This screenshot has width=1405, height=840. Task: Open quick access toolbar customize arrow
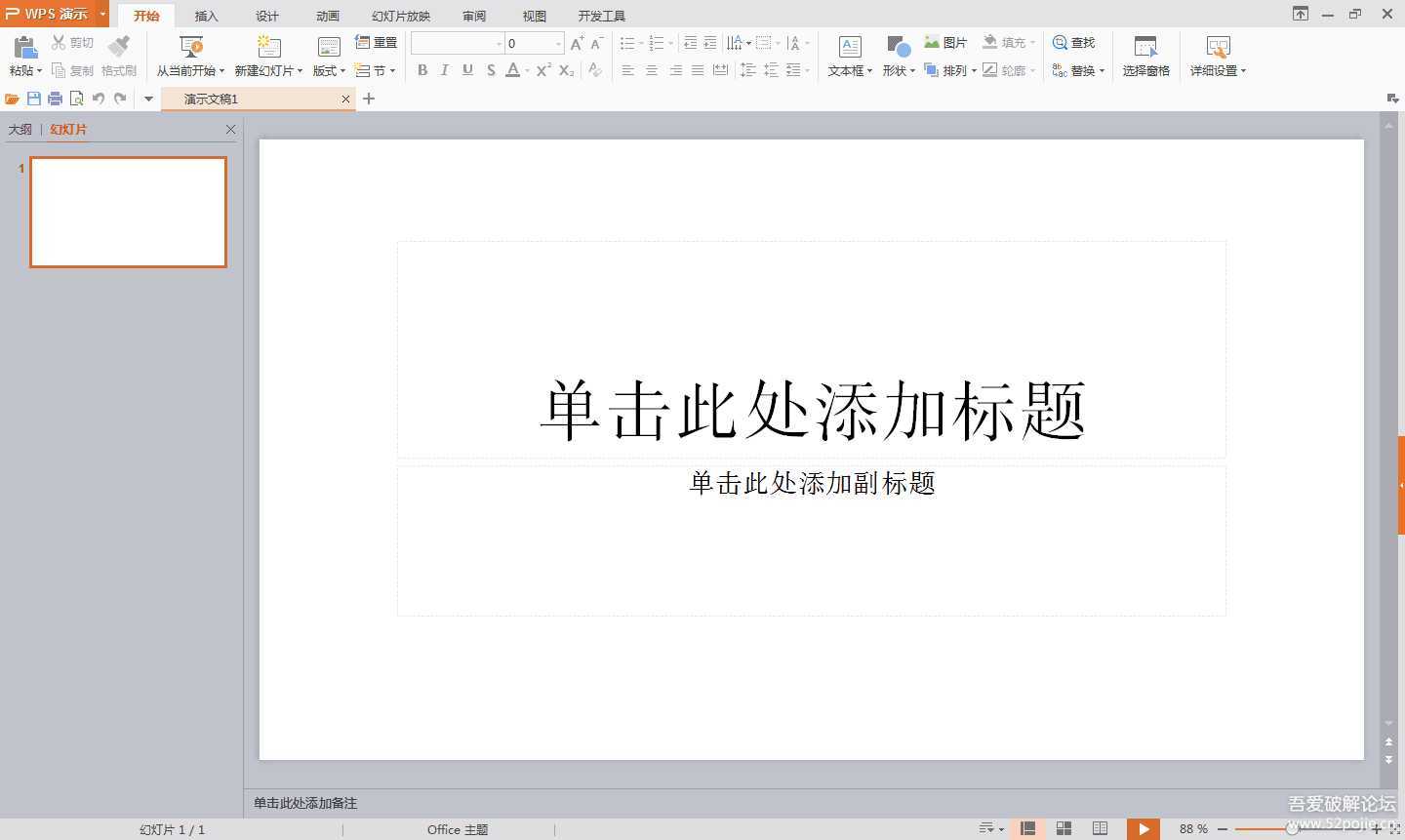point(148,99)
